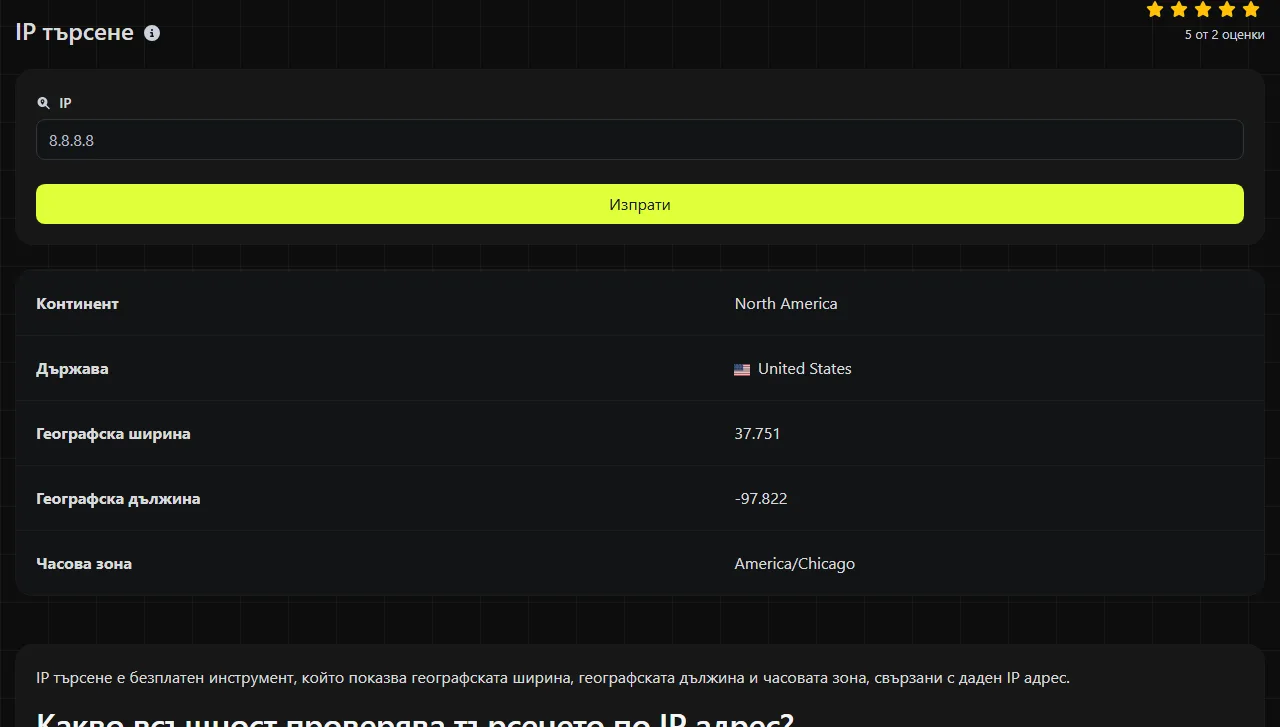The height and width of the screenshot is (727, 1280).
Task: Click the description paragraph about IP търсене
Action: [x=553, y=678]
